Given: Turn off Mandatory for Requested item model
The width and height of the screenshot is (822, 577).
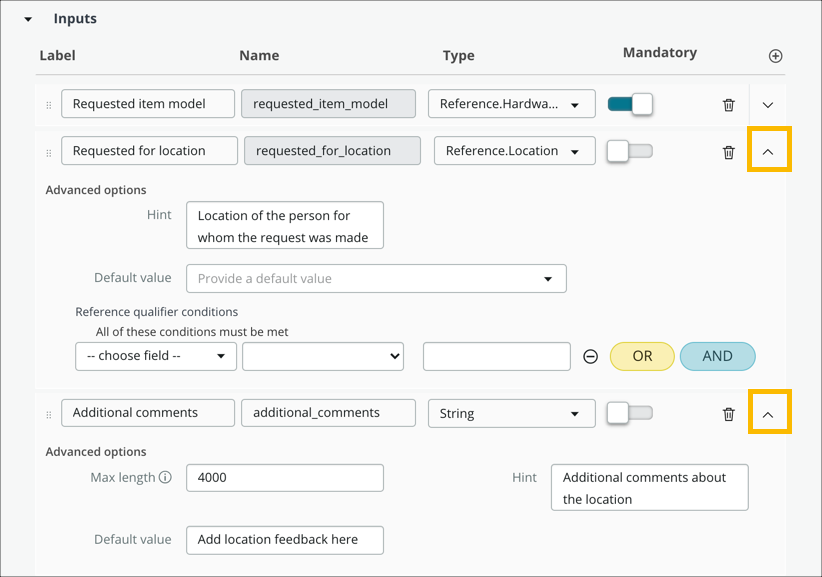Looking at the screenshot, I should pyautogui.click(x=630, y=104).
